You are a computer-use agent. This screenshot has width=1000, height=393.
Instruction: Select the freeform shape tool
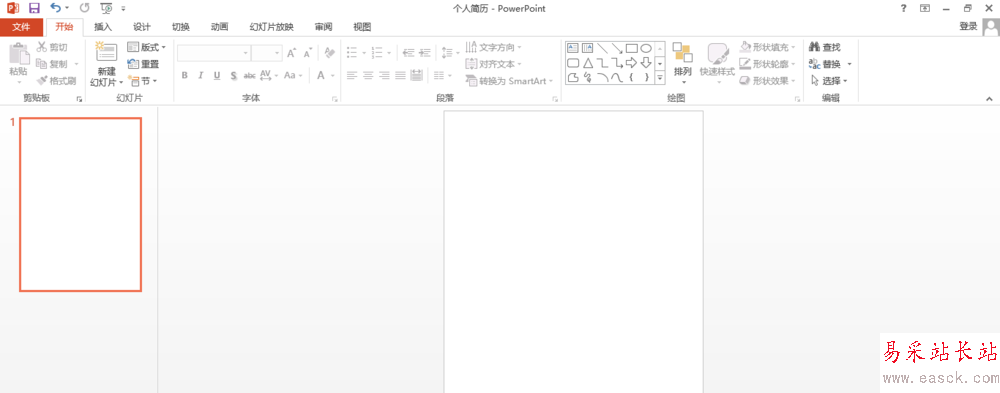click(573, 77)
